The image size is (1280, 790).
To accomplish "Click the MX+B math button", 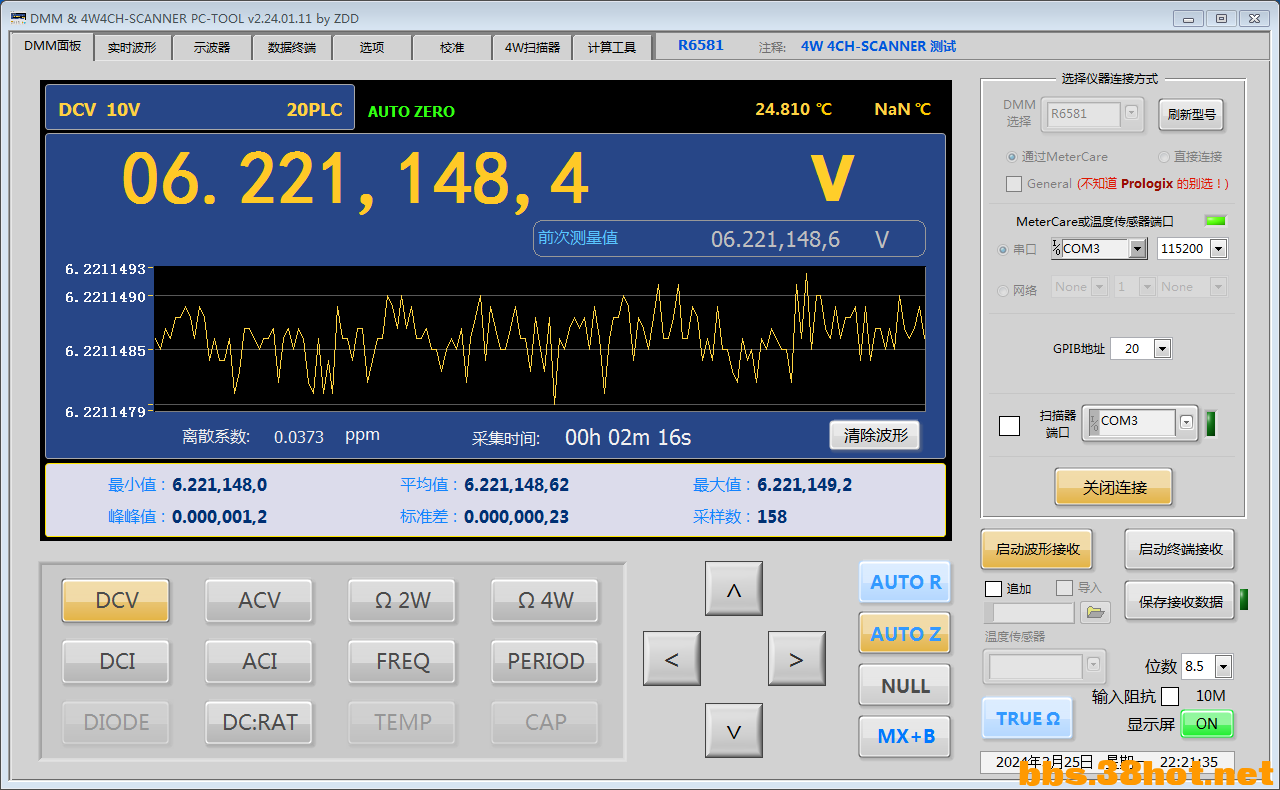I will [905, 737].
